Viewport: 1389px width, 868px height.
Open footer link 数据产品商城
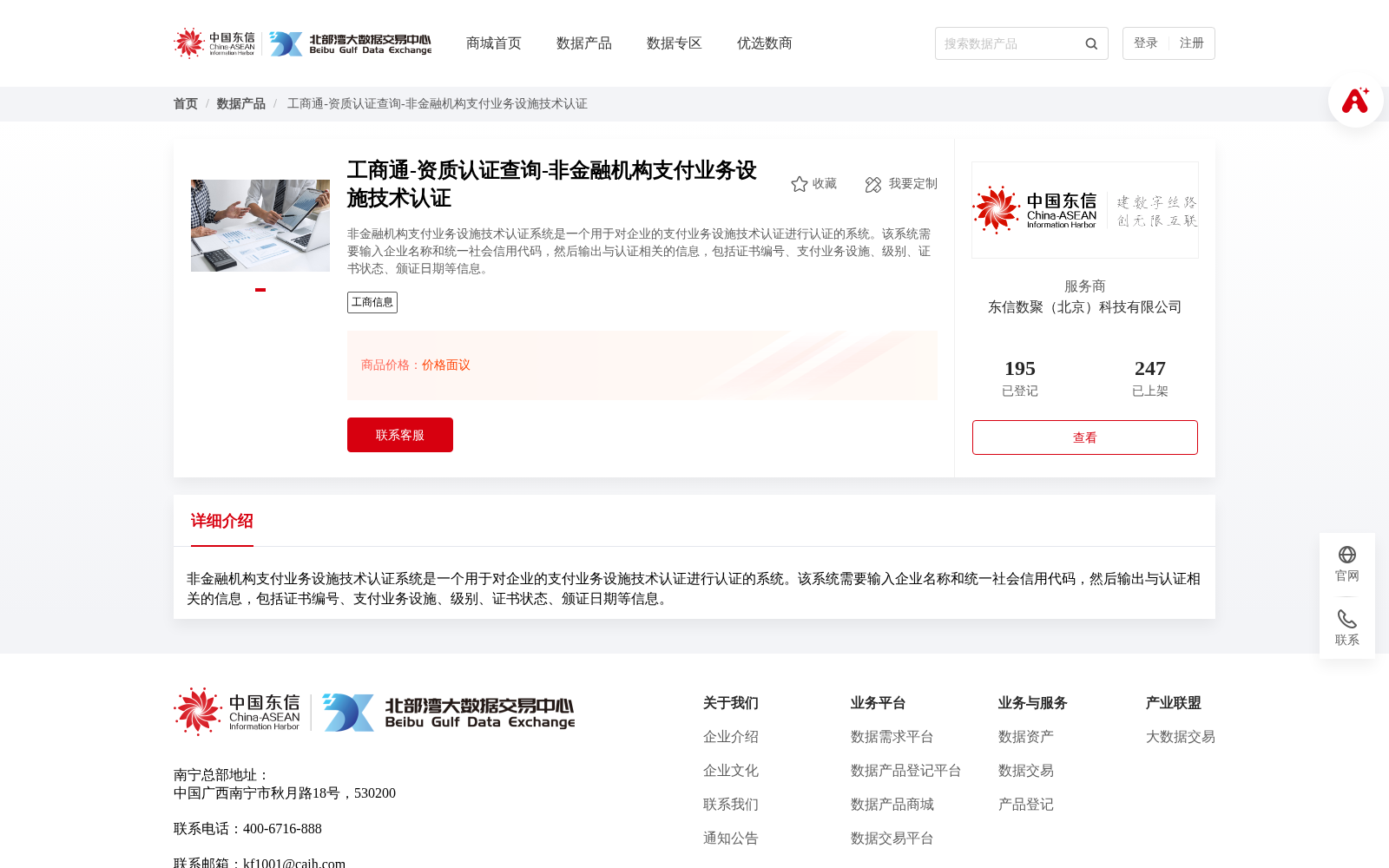[x=892, y=805]
